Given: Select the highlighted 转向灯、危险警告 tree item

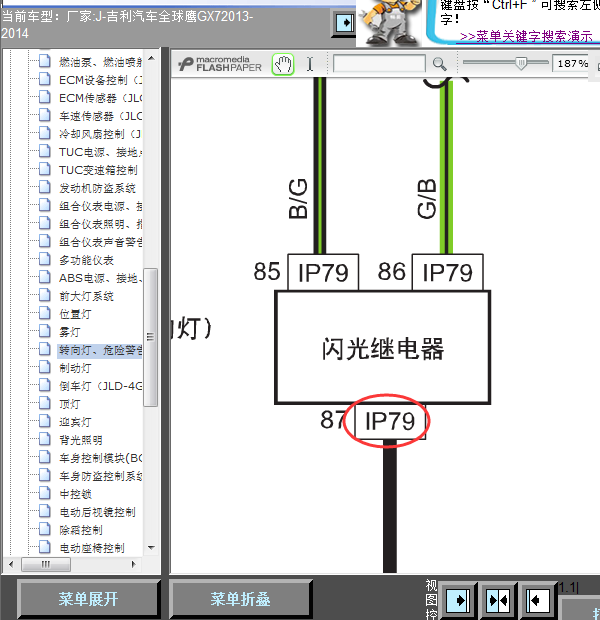Looking at the screenshot, I should pos(100,350).
